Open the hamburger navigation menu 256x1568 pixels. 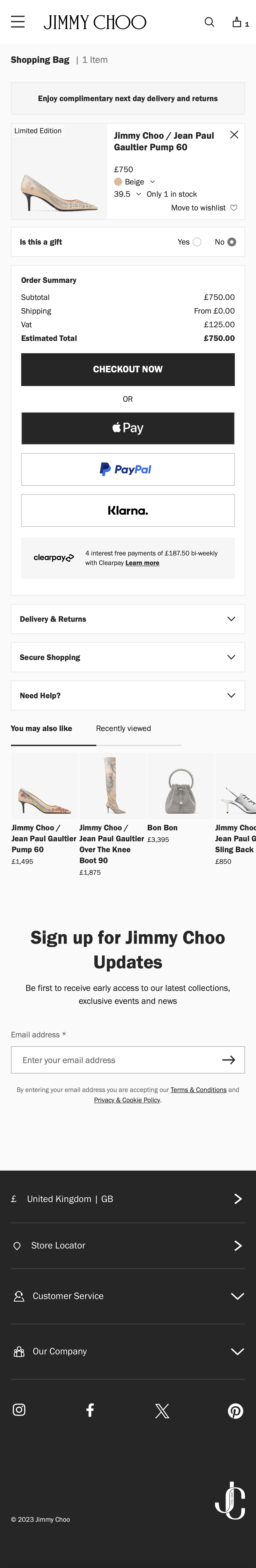(x=18, y=22)
